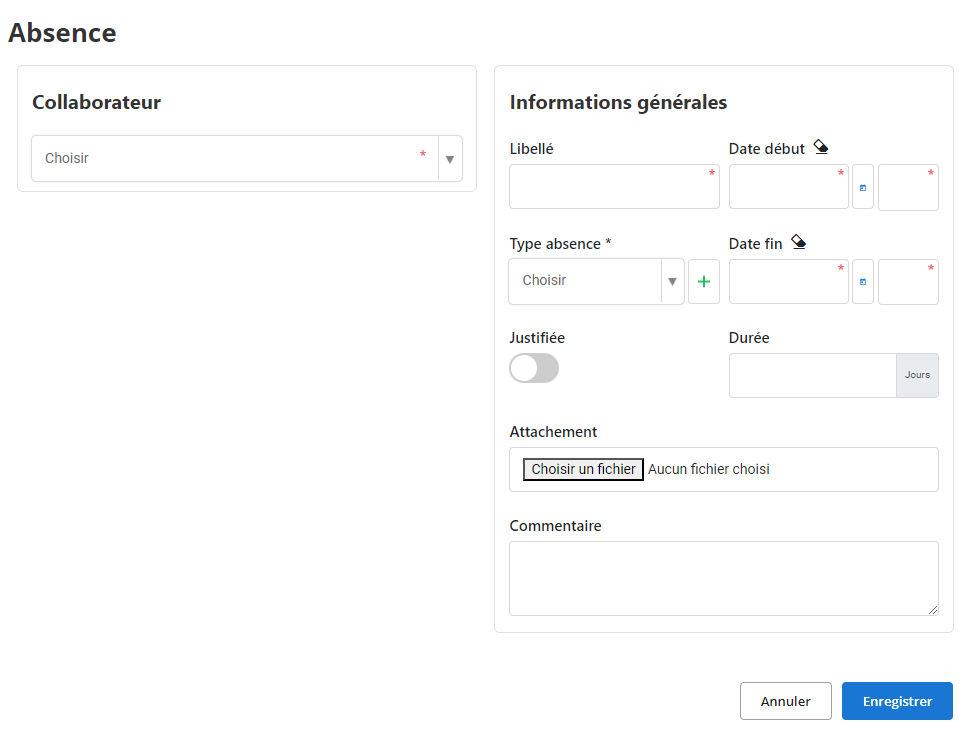Expand the Collaborateur dropdown arrow
Viewport: 971px width, 748px height.
(450, 159)
